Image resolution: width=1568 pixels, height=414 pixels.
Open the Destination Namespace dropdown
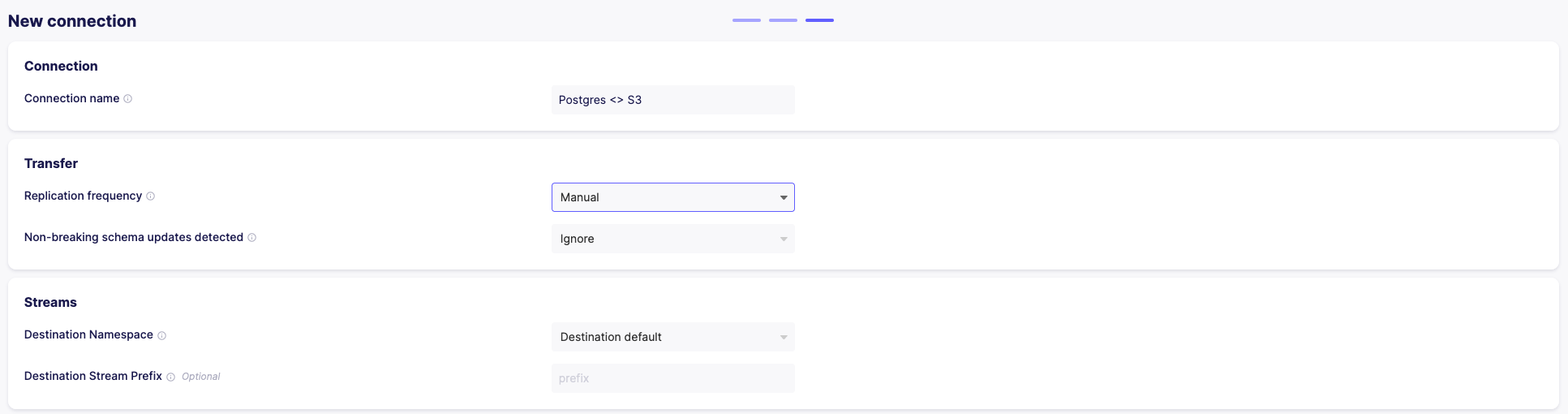[672, 337]
